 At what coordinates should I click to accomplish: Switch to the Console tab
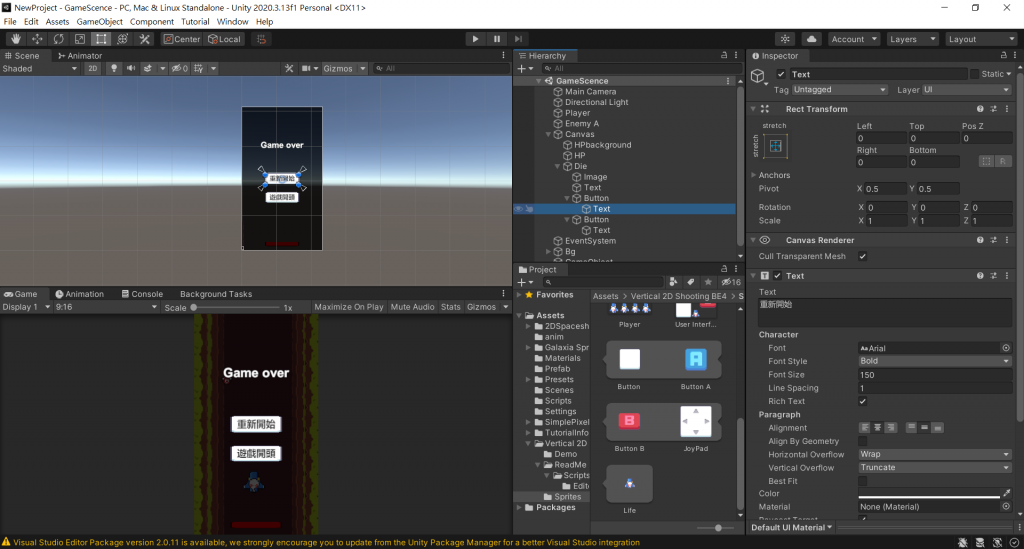[x=142, y=294]
